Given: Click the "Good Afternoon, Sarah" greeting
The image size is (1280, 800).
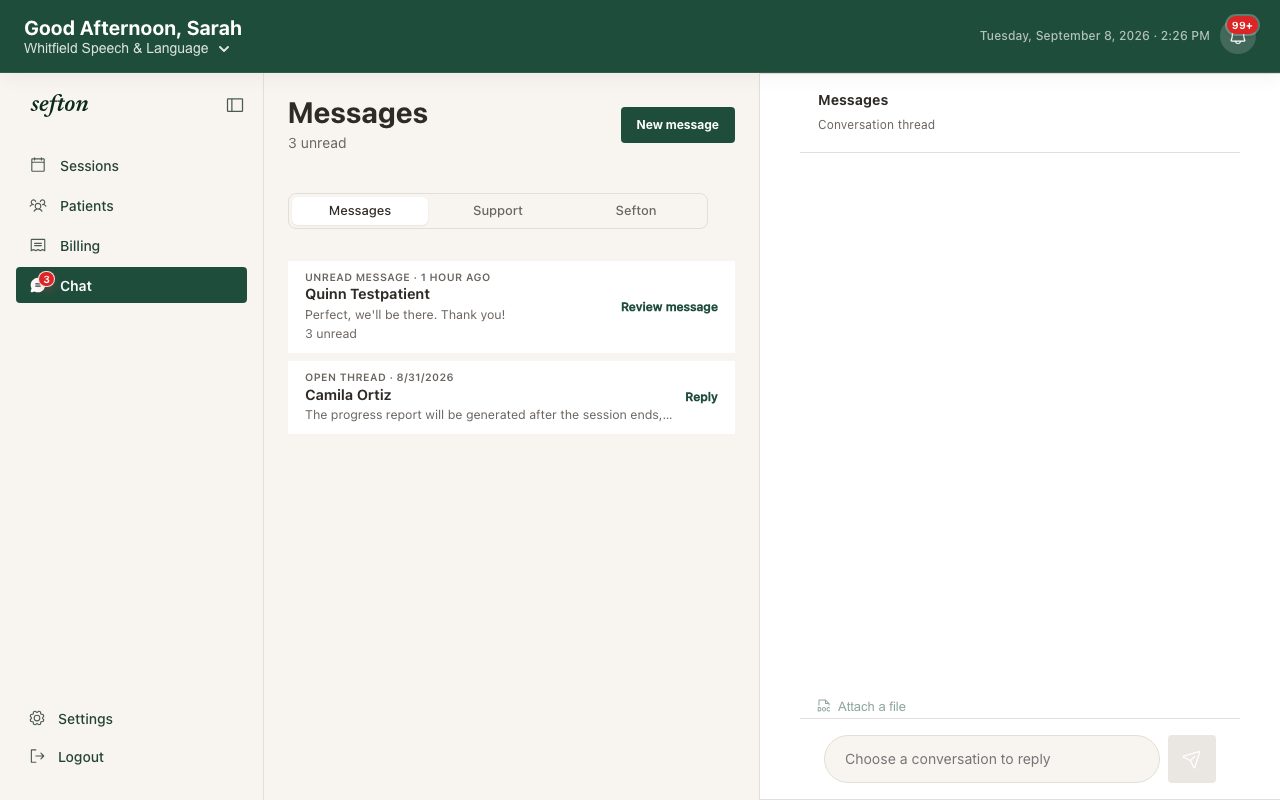Looking at the screenshot, I should tap(133, 28).
